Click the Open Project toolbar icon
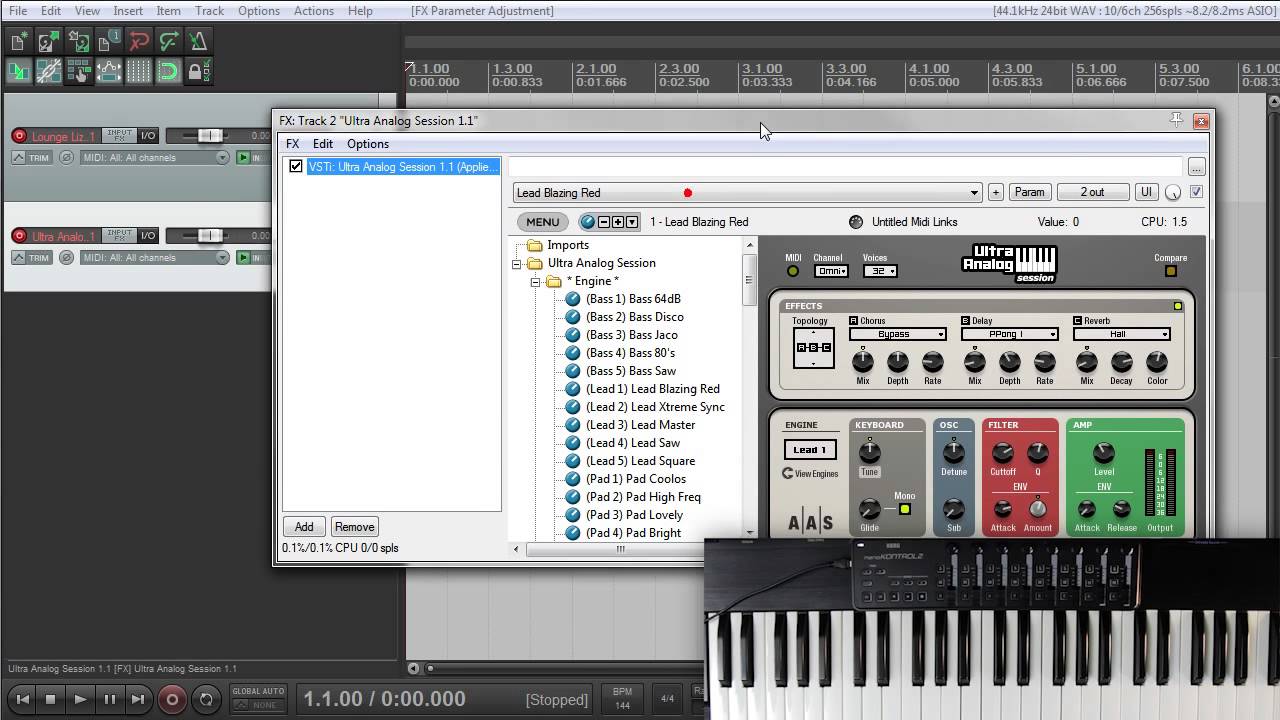Screen dimensions: 1280x720 tap(49, 41)
